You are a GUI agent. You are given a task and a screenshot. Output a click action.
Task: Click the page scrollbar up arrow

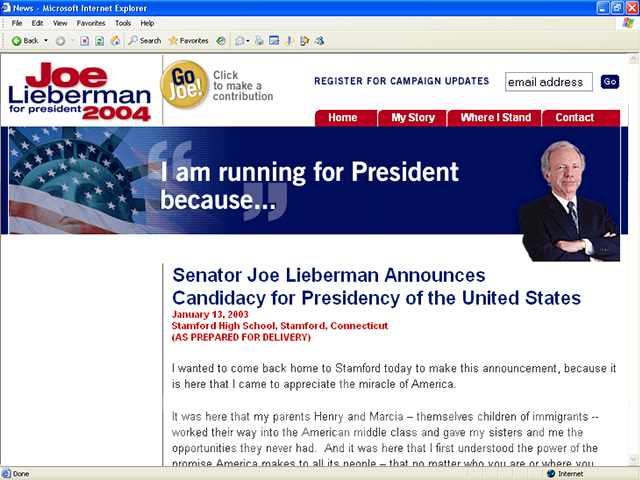point(633,60)
